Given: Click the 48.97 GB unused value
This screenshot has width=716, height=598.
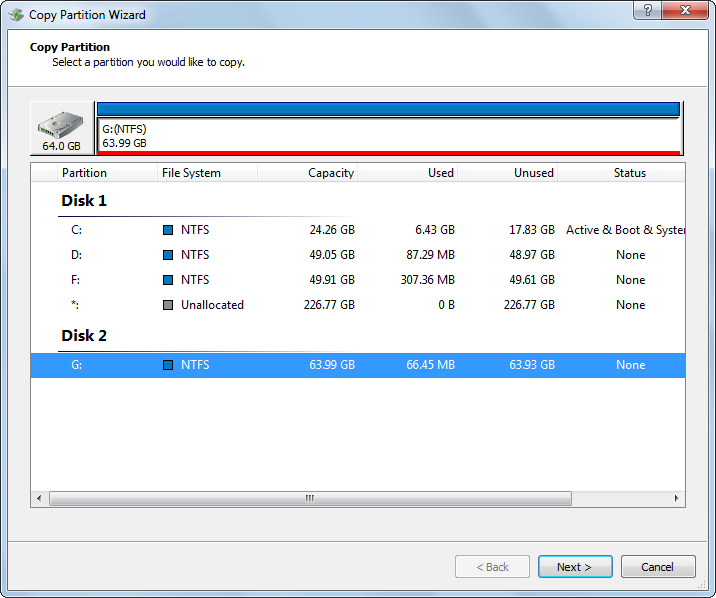Looking at the screenshot, I should click(532, 255).
